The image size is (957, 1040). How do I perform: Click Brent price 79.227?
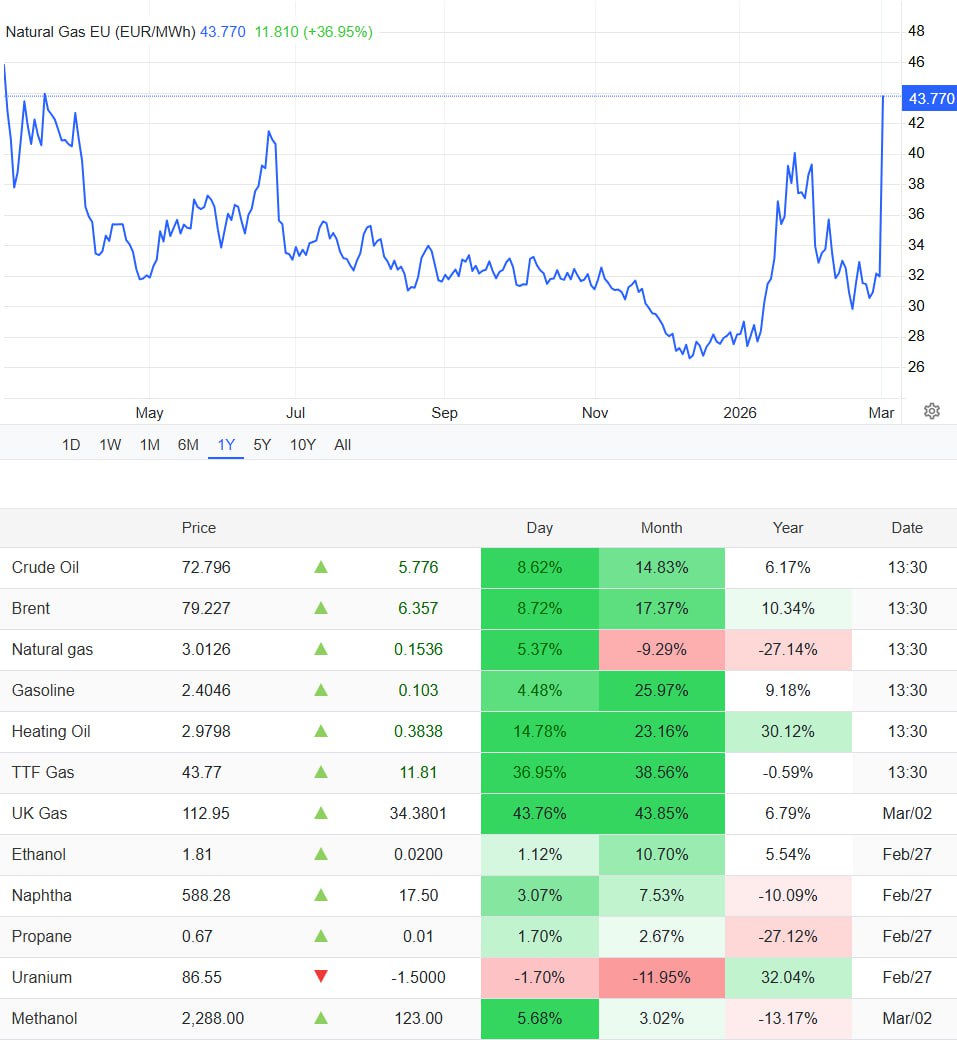point(206,608)
